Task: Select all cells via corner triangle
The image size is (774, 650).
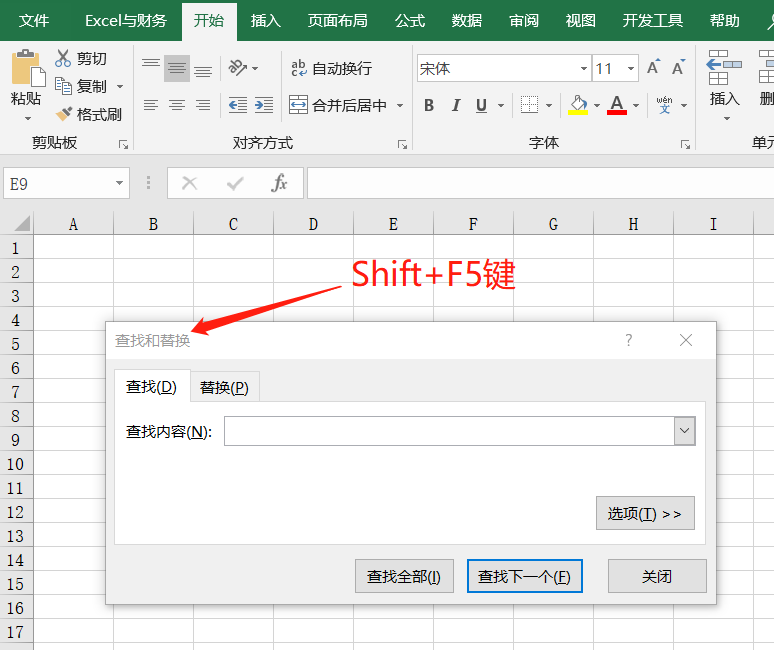Action: 22,223
